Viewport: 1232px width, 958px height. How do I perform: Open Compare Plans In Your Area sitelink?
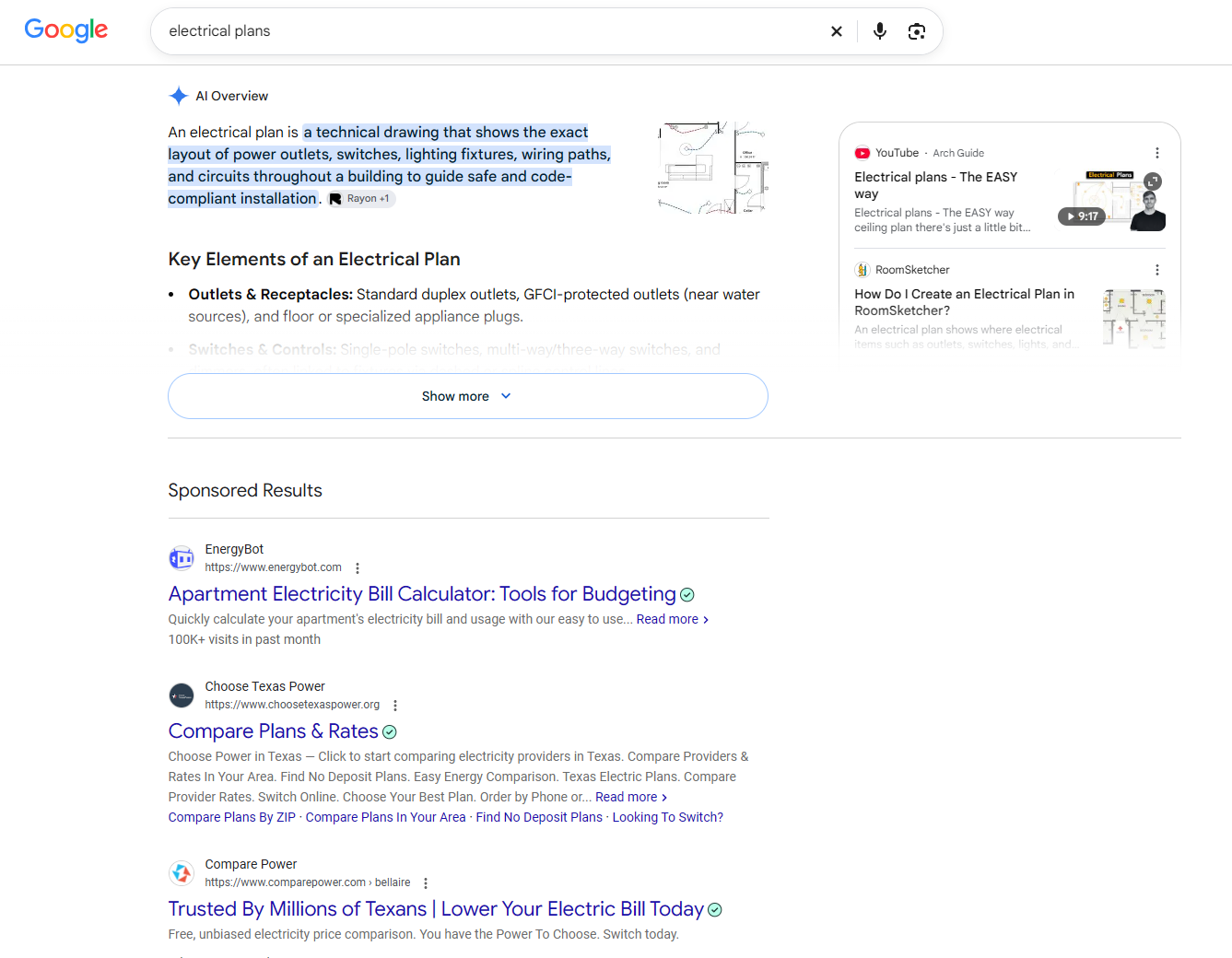(386, 817)
